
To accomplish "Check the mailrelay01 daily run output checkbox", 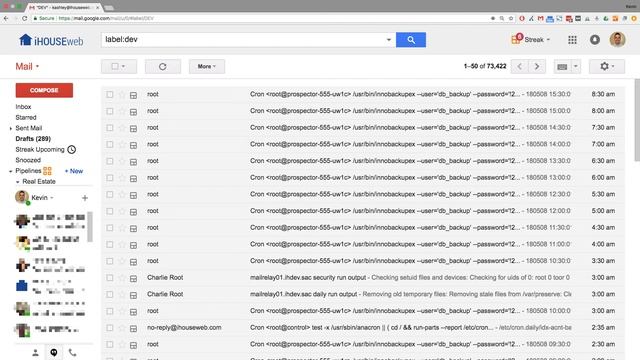I will tap(109, 294).
